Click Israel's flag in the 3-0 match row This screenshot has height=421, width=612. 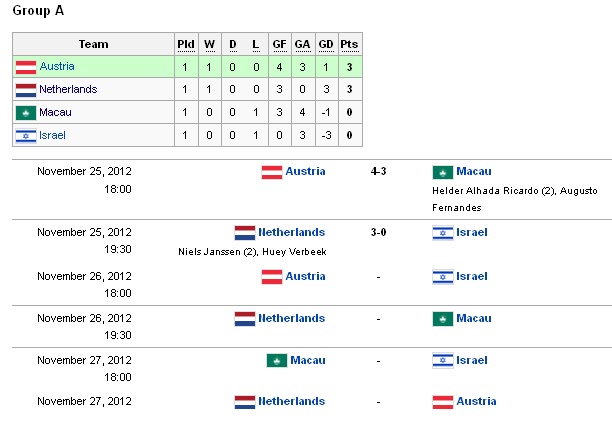[x=442, y=233]
